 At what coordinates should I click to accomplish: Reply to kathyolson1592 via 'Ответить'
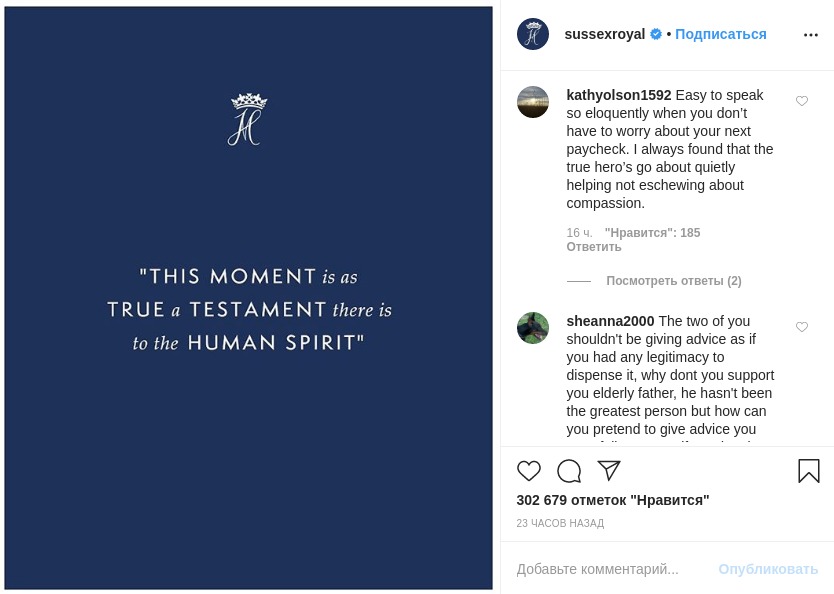(x=594, y=247)
